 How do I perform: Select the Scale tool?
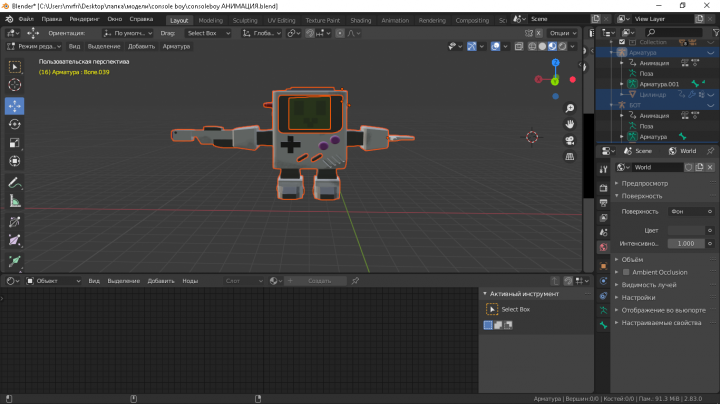[x=15, y=143]
